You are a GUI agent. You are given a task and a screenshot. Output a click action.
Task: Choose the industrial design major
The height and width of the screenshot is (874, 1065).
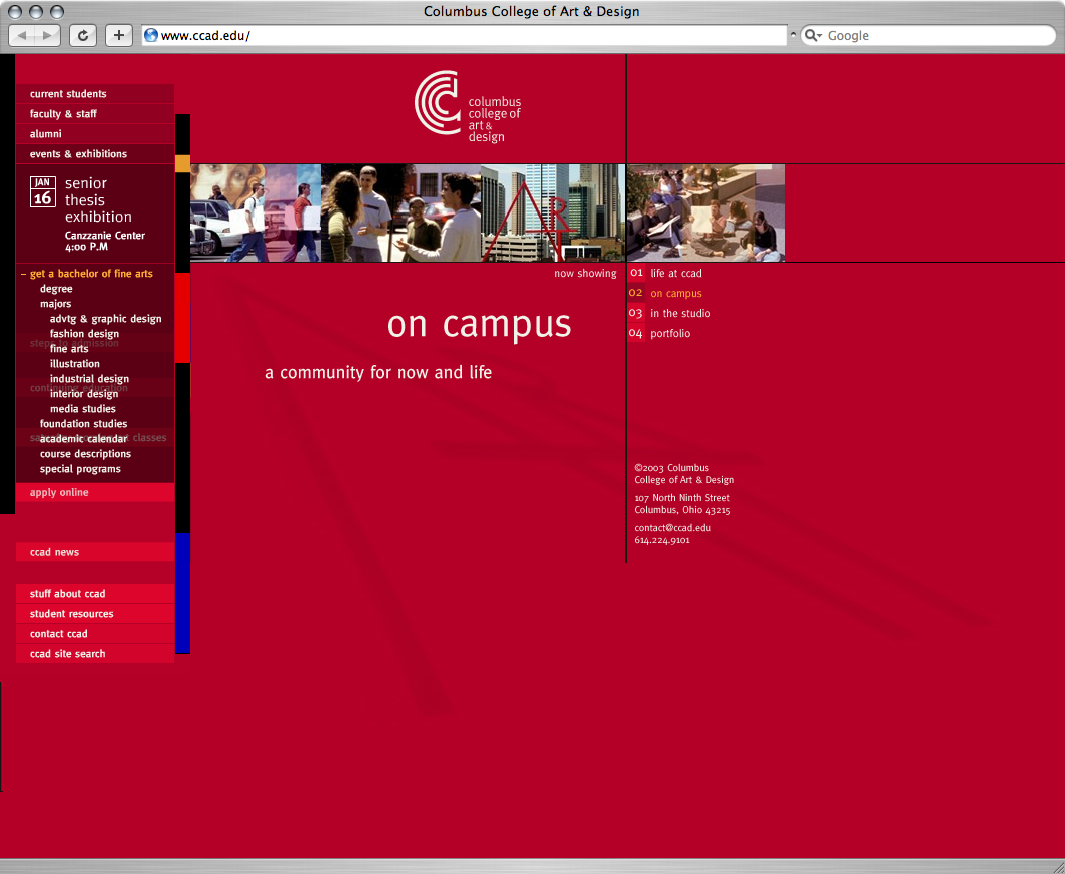click(89, 379)
